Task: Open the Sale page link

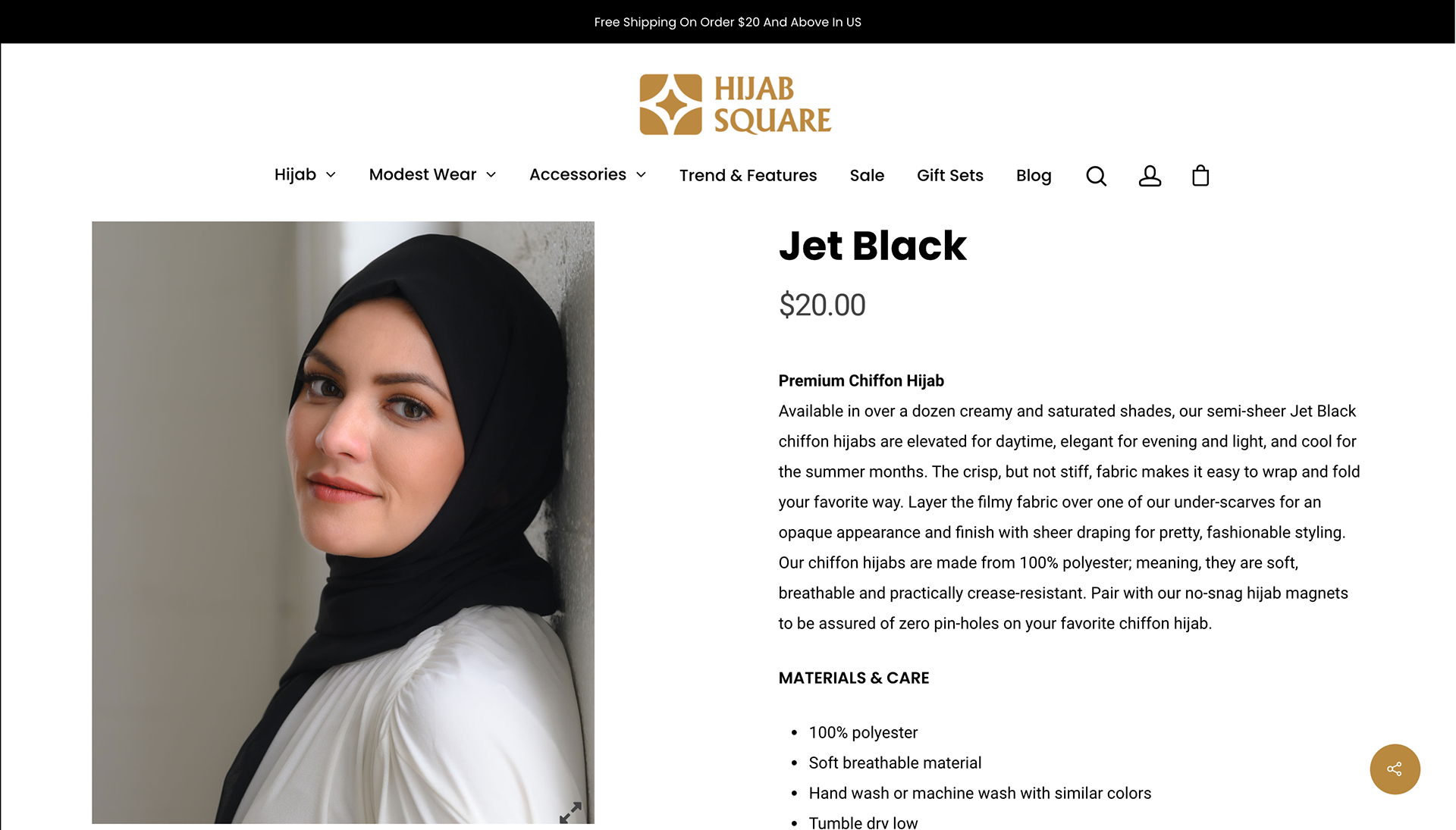Action: pyautogui.click(x=867, y=175)
